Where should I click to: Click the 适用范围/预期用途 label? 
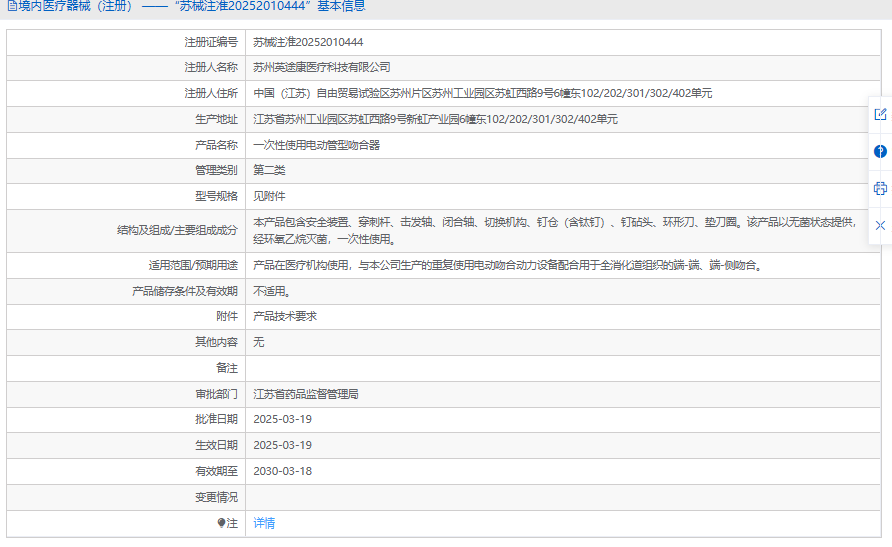[193, 265]
